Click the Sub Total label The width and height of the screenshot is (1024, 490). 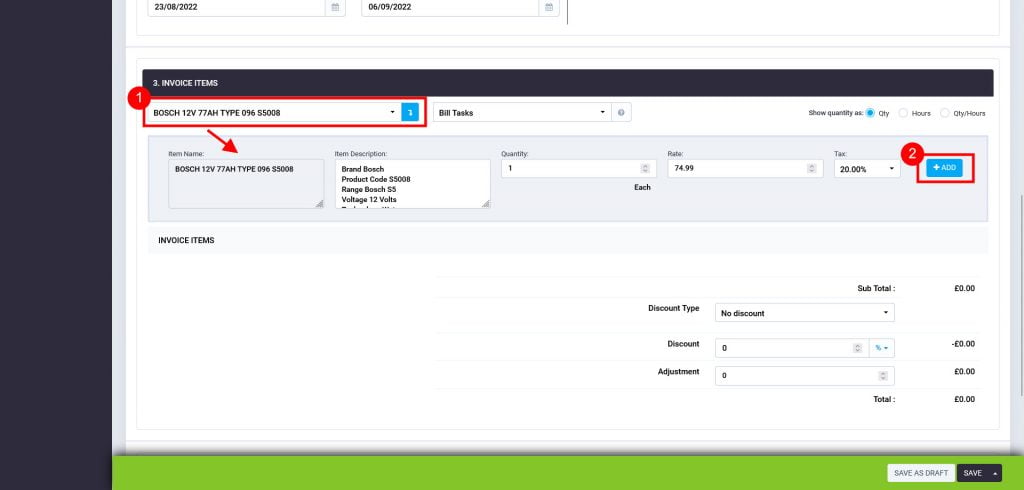[x=876, y=288]
